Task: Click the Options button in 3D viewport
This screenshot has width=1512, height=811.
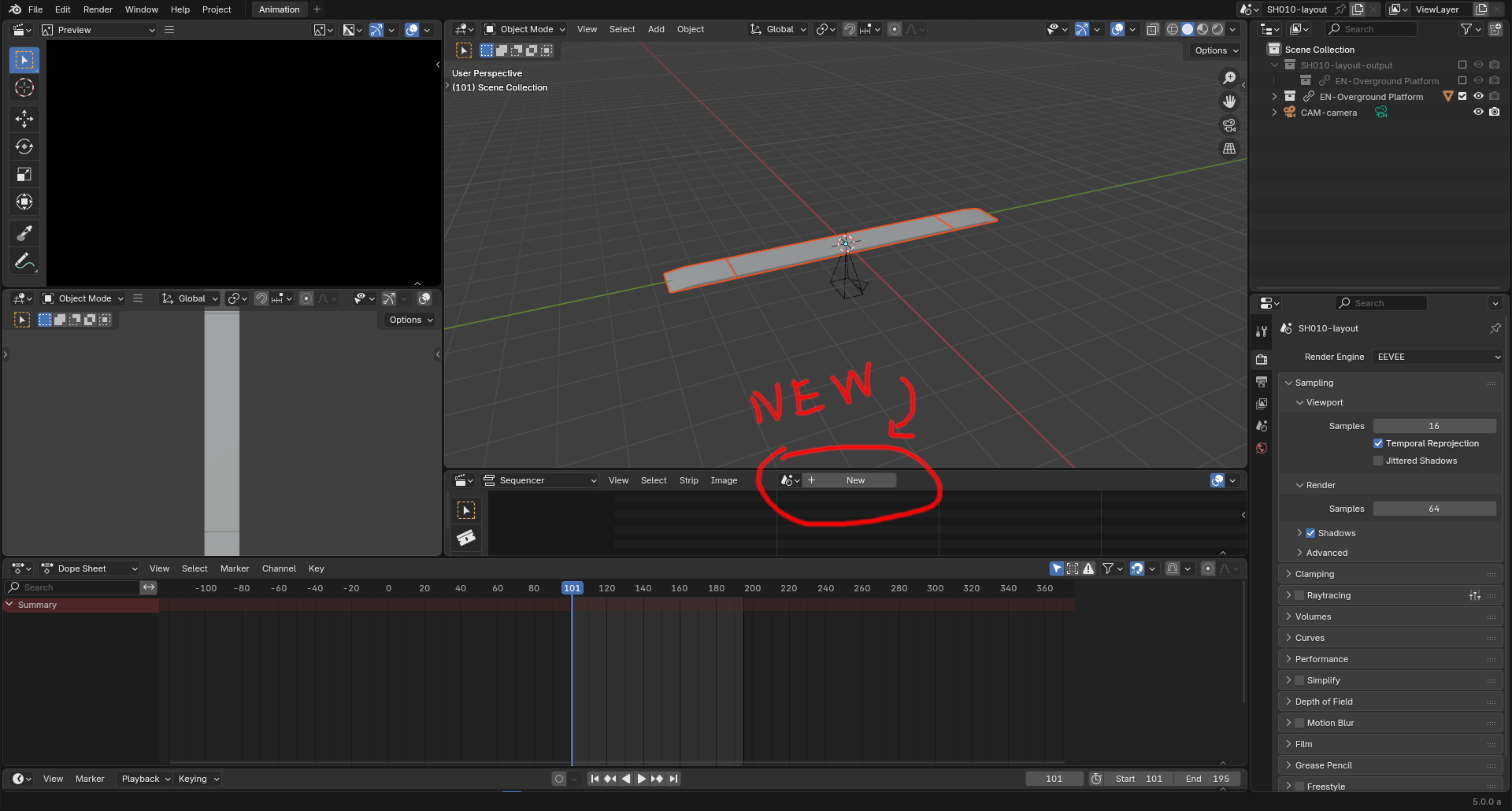Action: 1216,50
